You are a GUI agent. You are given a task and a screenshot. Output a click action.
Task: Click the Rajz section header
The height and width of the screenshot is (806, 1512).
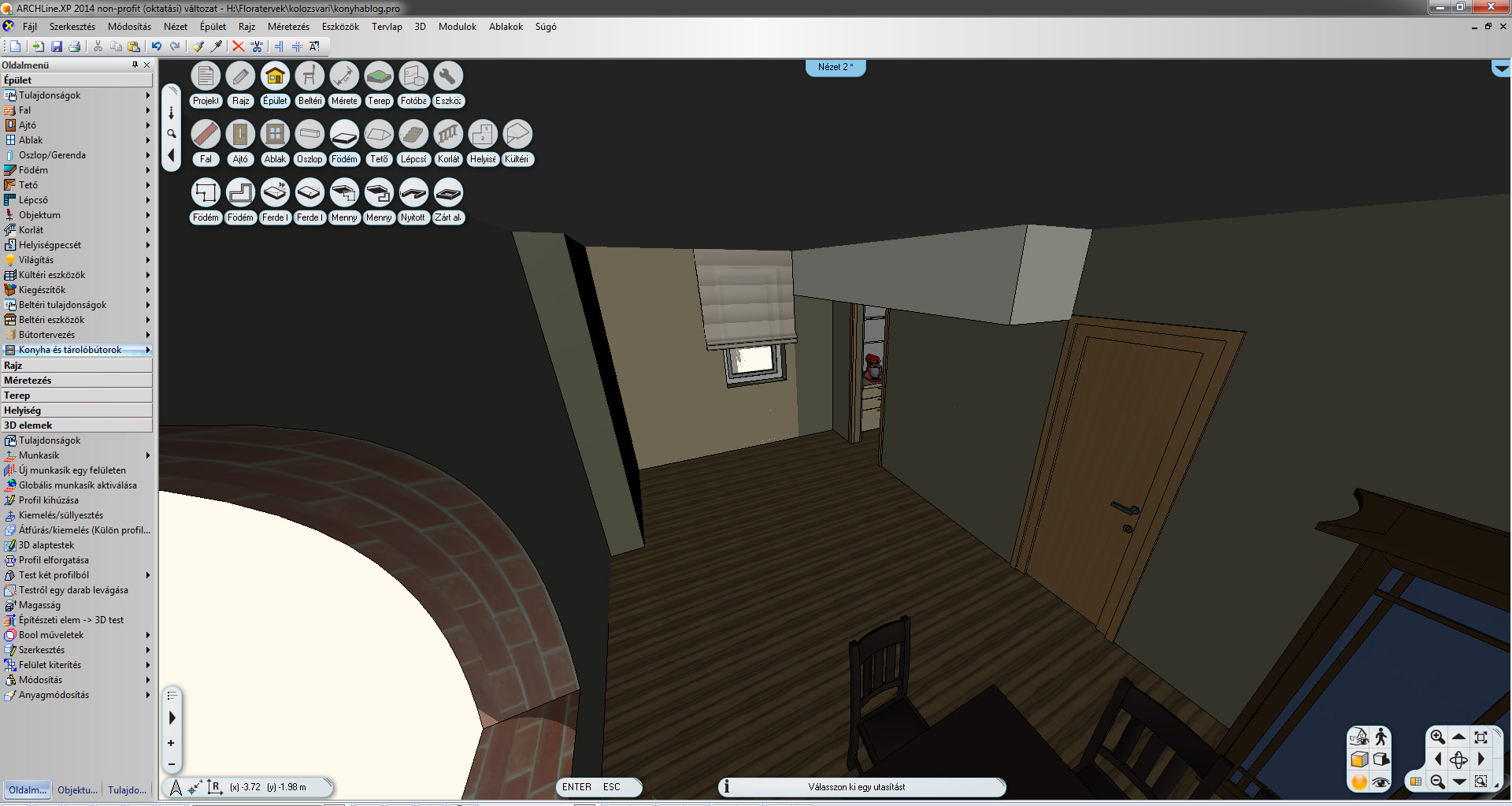(x=76, y=366)
